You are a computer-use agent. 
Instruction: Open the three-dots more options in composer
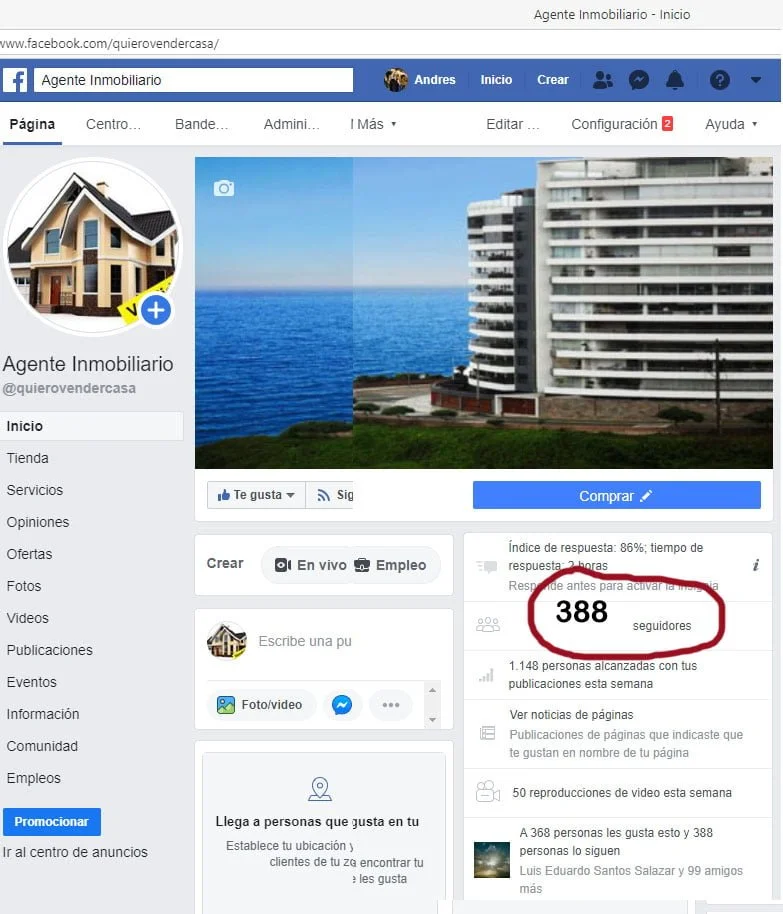tap(391, 705)
